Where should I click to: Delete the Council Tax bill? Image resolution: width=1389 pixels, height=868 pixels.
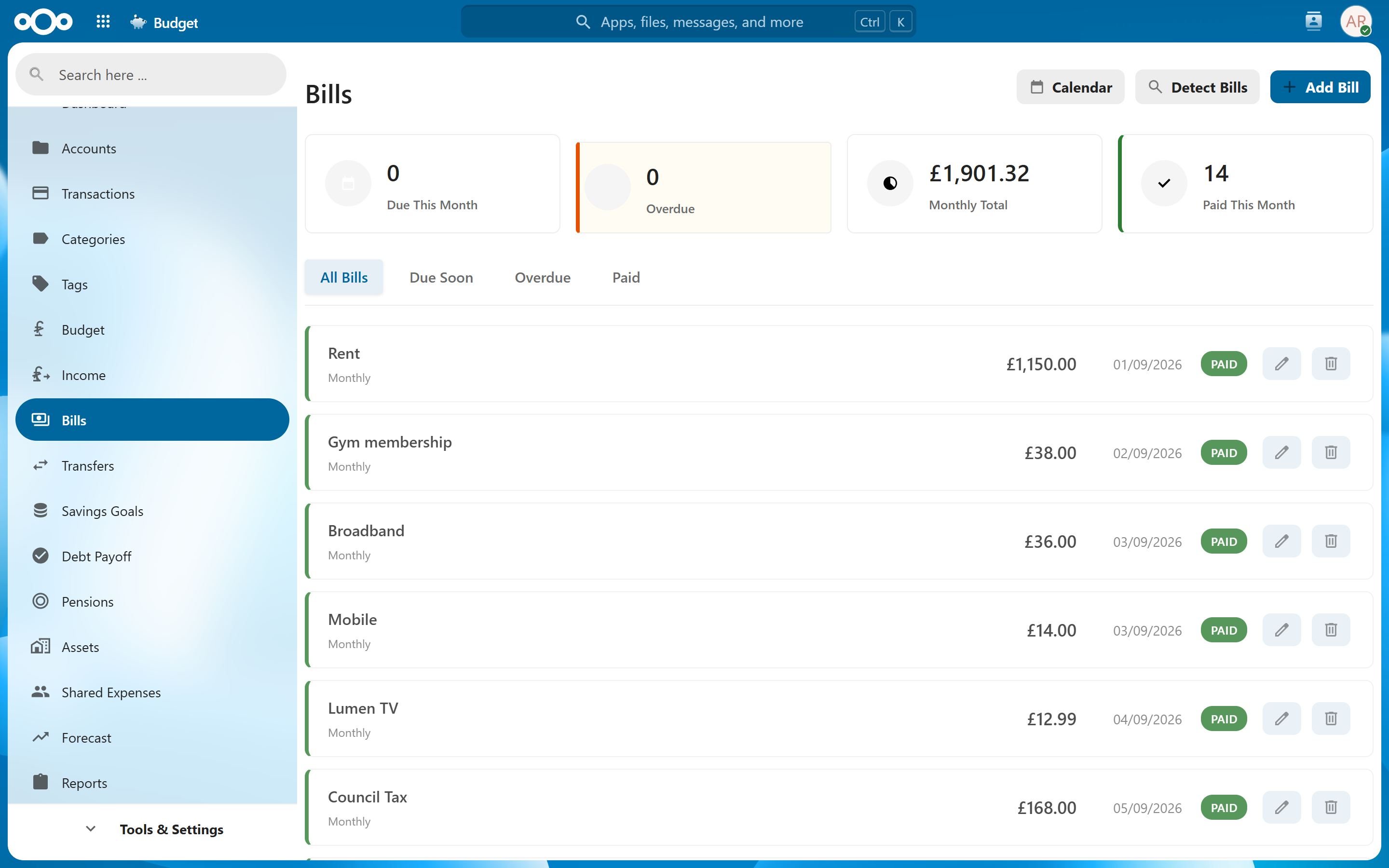[x=1331, y=808]
